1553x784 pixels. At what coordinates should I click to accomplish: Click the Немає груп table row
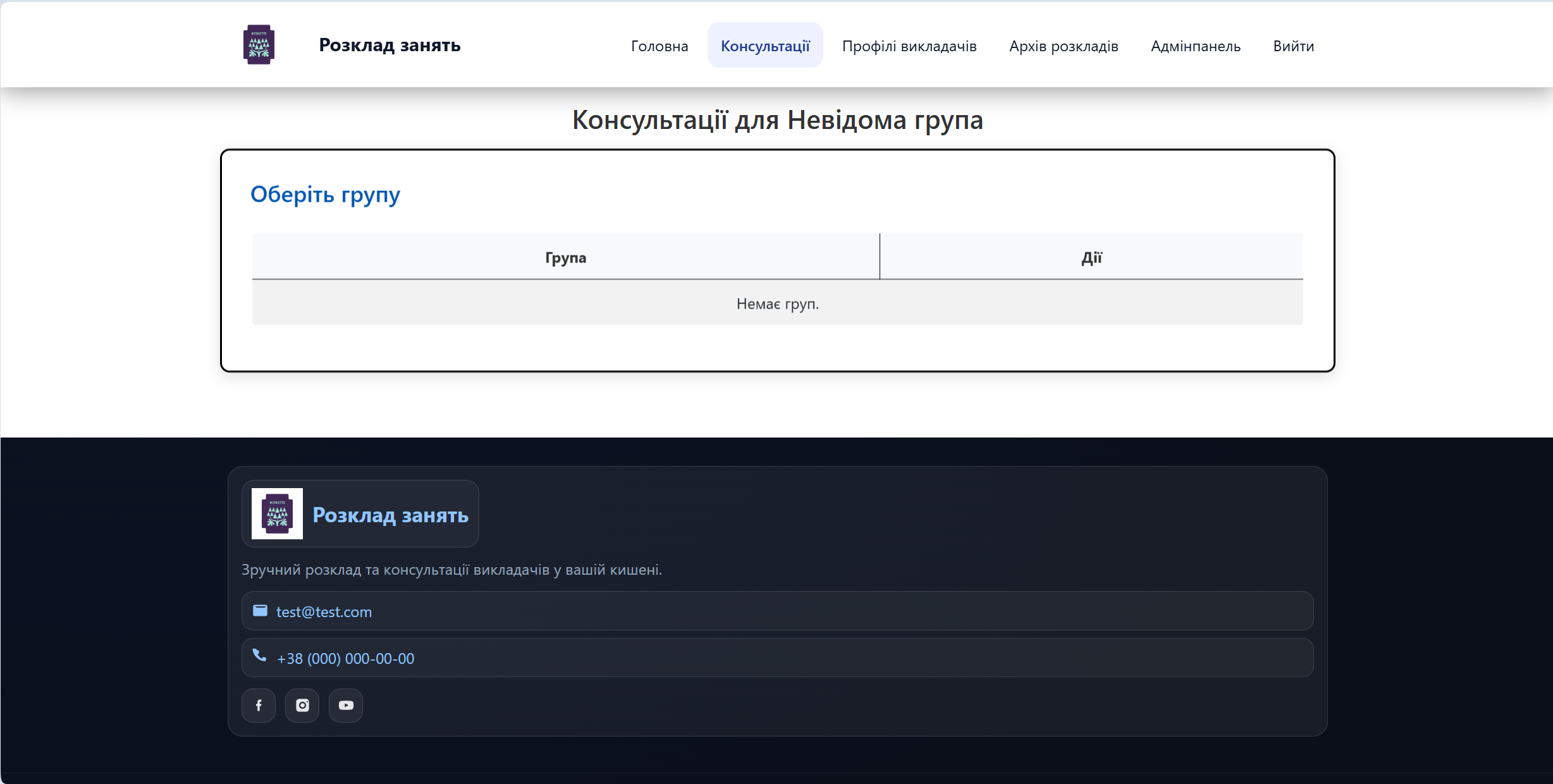pyautogui.click(x=777, y=303)
